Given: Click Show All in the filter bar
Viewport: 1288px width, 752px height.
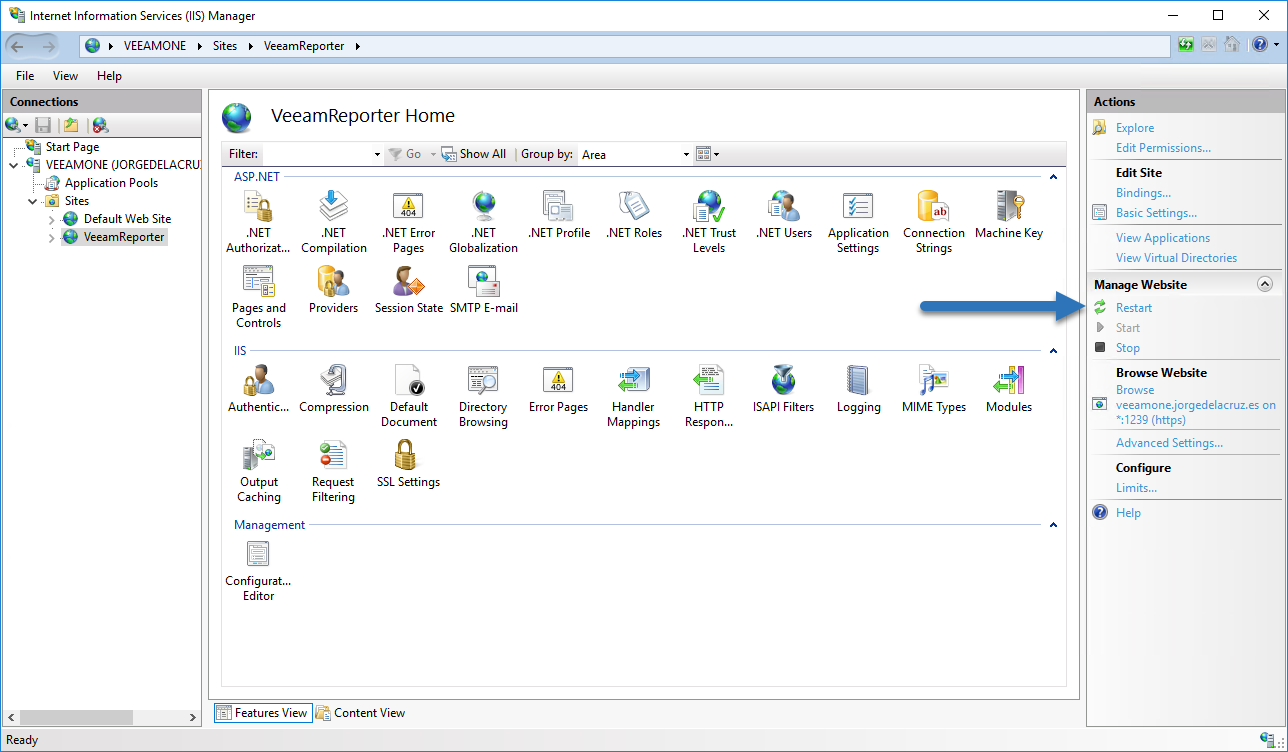Looking at the screenshot, I should click(473, 154).
